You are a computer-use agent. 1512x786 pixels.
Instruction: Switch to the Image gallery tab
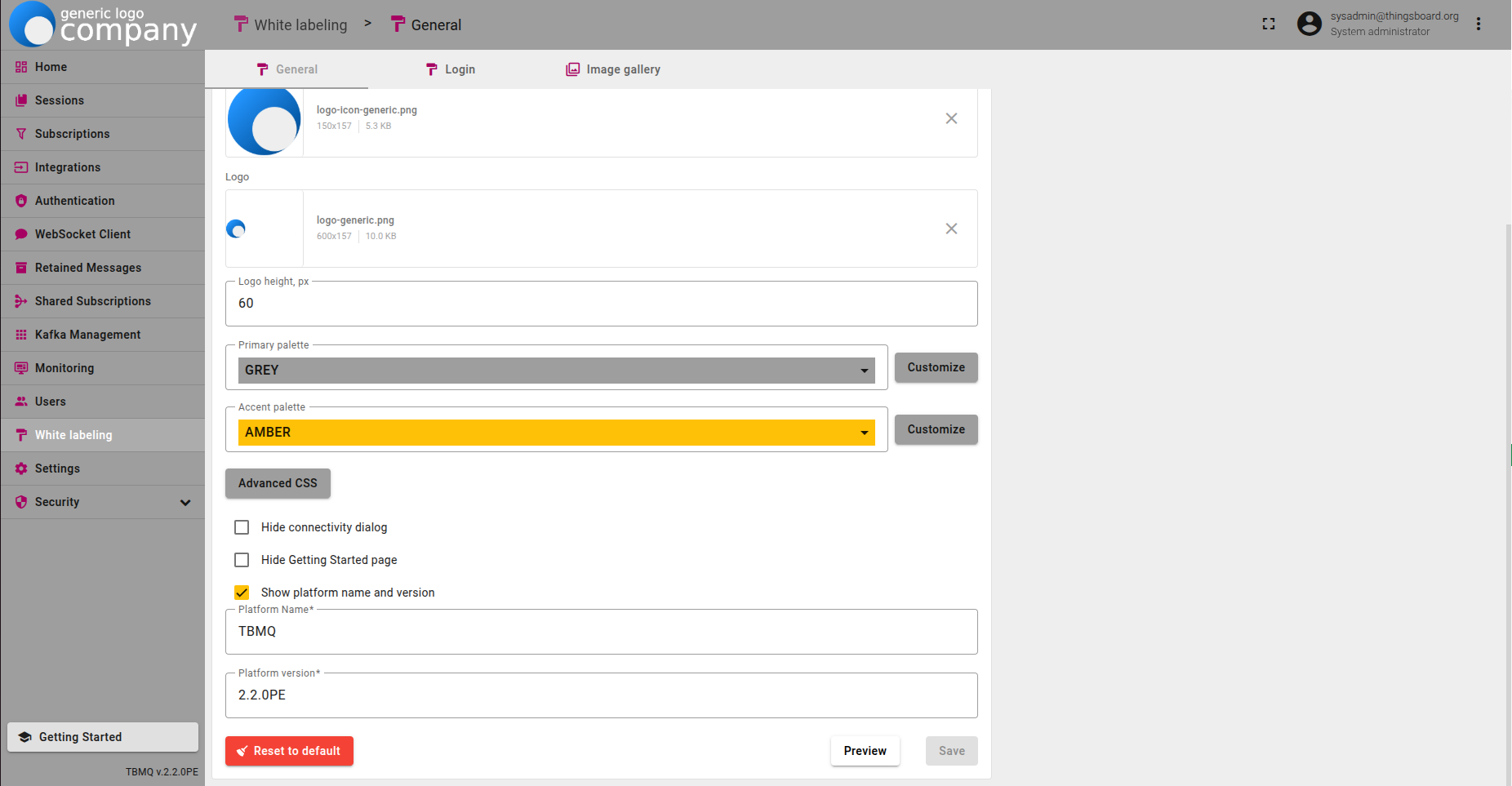tap(613, 69)
